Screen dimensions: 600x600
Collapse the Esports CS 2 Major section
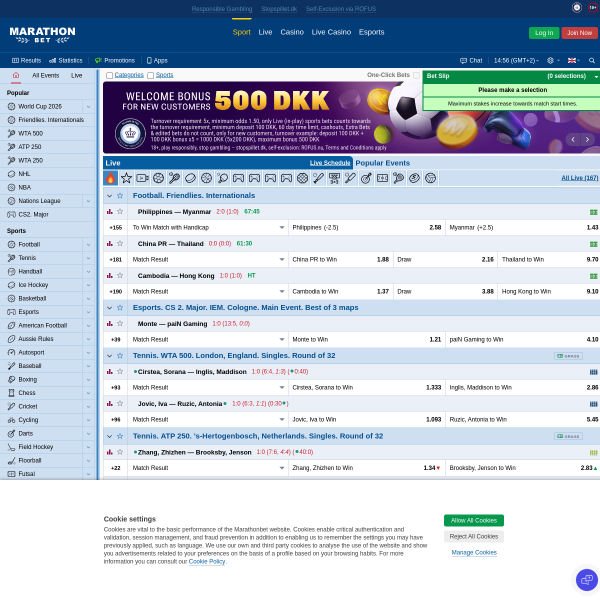tap(109, 308)
